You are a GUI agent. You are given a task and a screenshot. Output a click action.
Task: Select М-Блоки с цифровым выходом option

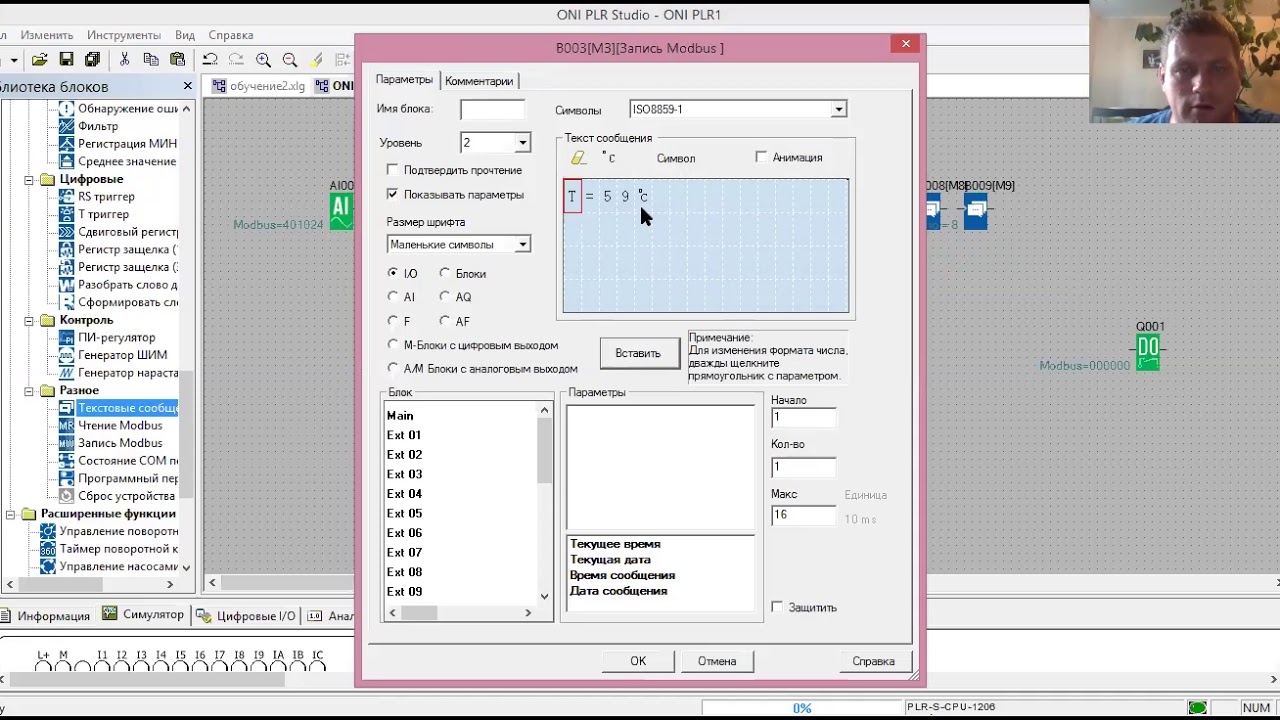point(393,345)
